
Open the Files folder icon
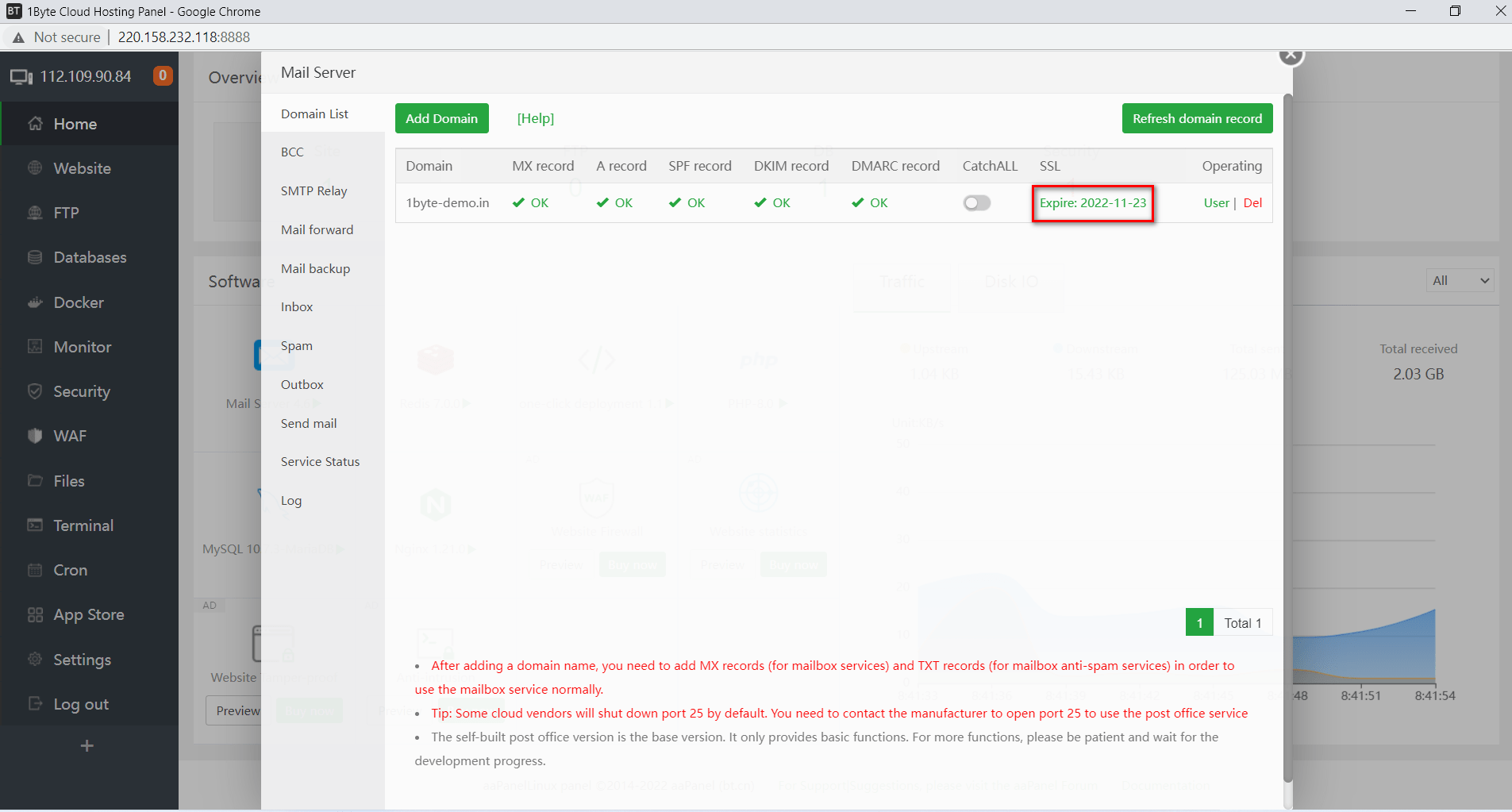point(35,481)
